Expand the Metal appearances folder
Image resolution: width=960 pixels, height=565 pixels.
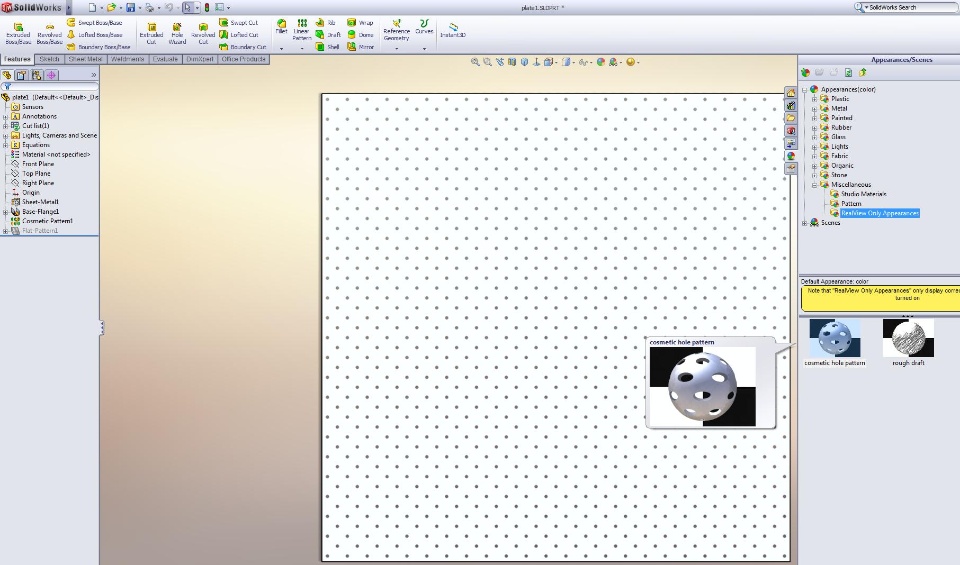click(814, 108)
